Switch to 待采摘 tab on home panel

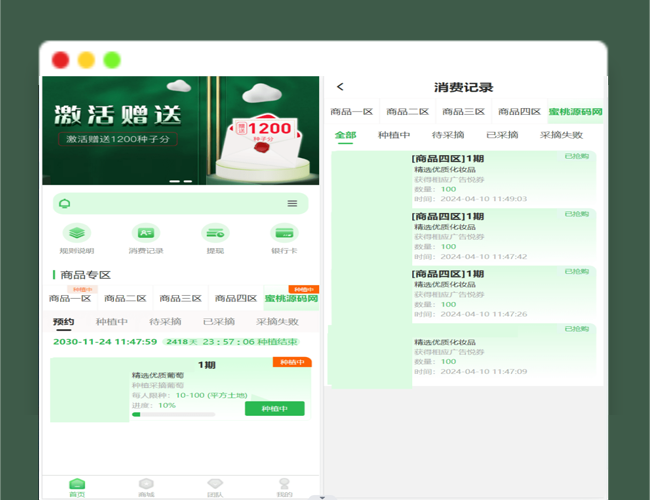click(x=165, y=322)
